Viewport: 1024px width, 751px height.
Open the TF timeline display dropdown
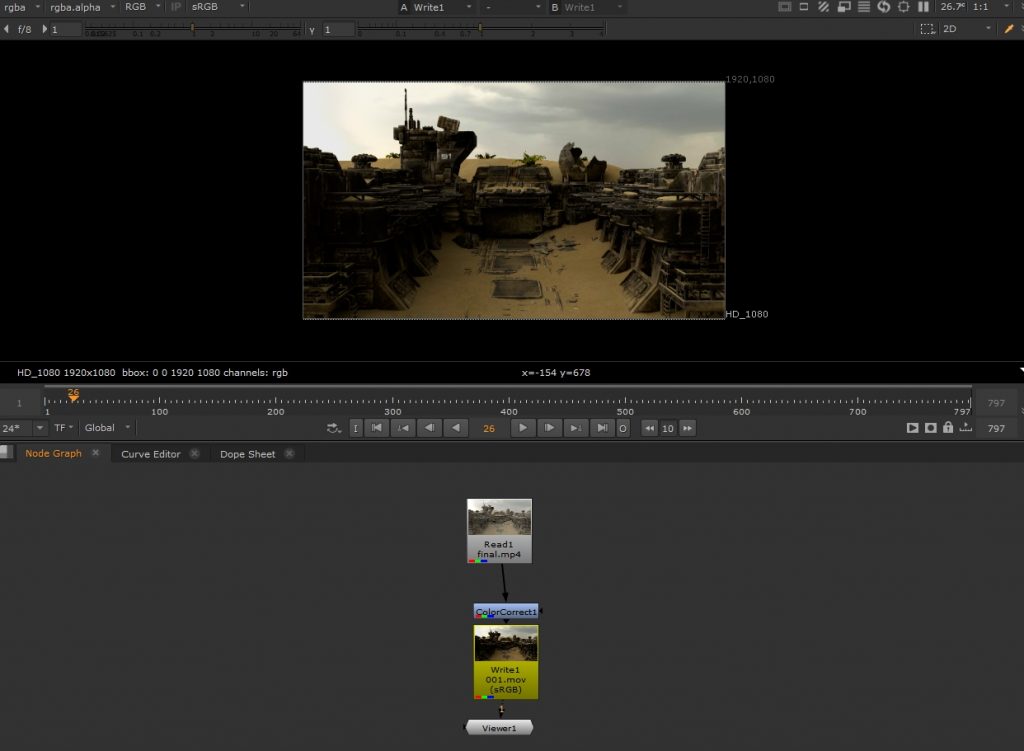coord(63,428)
